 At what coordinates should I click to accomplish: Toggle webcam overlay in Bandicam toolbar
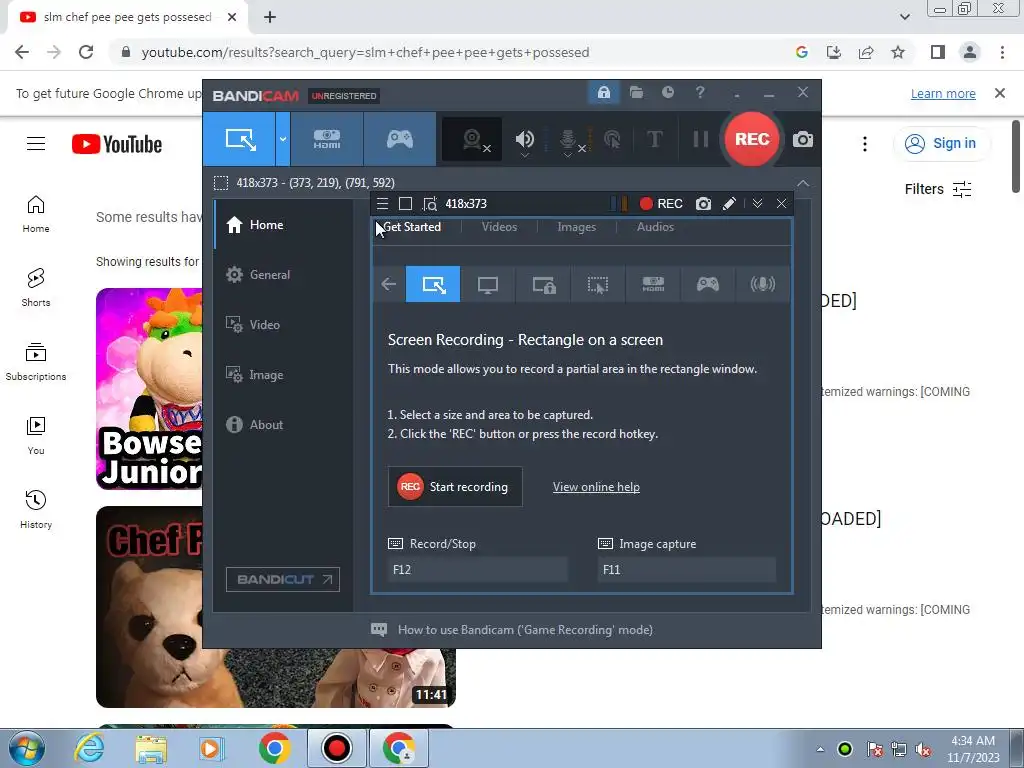473,139
